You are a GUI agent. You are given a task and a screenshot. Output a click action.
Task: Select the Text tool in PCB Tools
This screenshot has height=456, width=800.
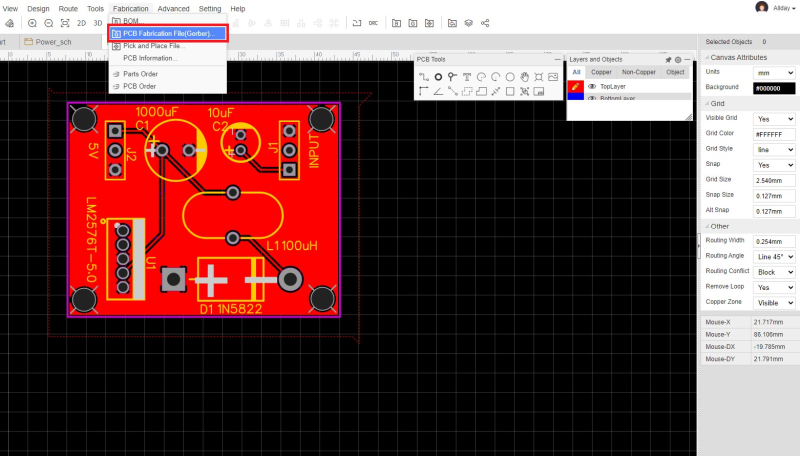[467, 77]
